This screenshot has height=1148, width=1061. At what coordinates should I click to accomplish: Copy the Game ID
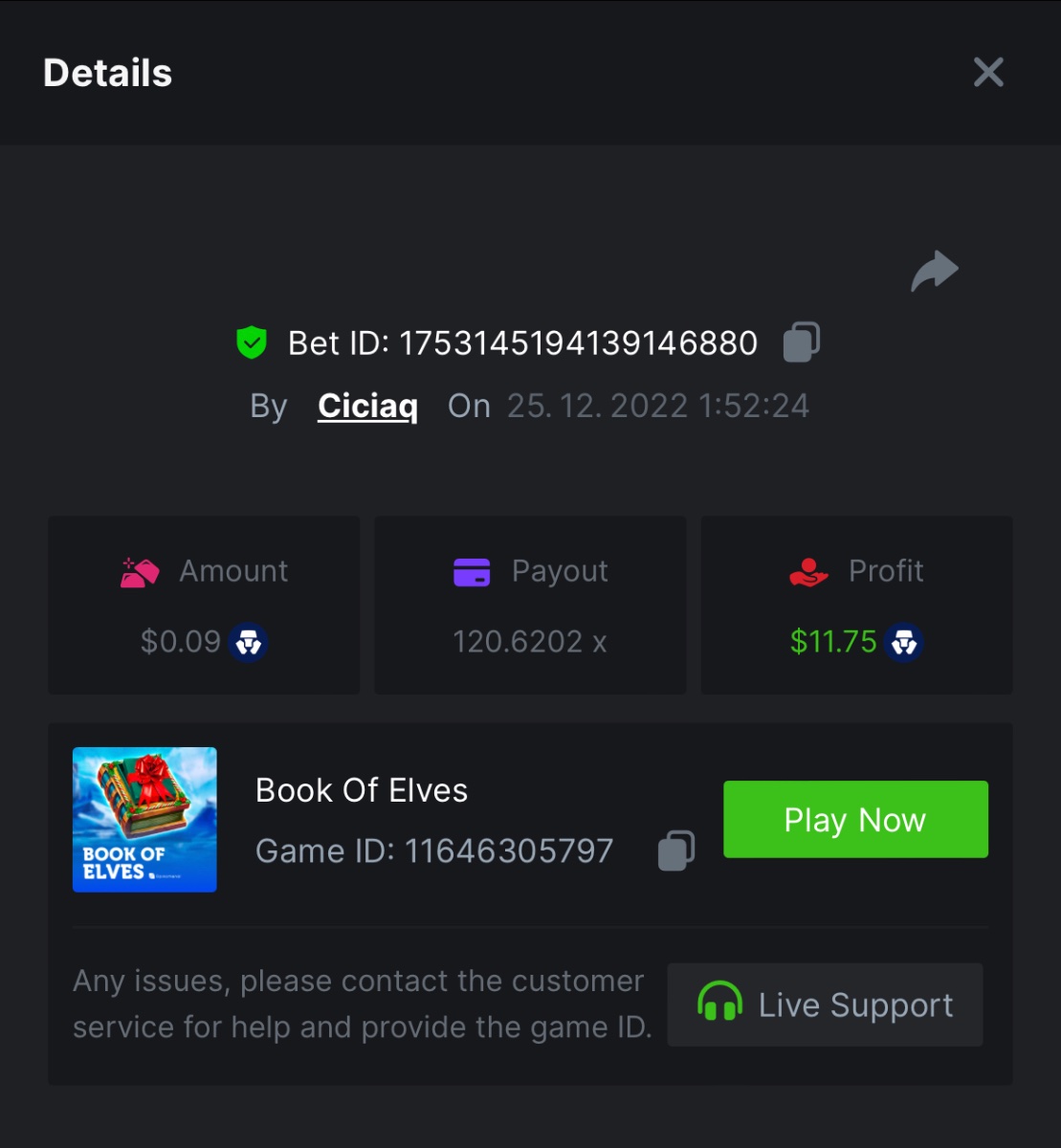pyautogui.click(x=676, y=850)
